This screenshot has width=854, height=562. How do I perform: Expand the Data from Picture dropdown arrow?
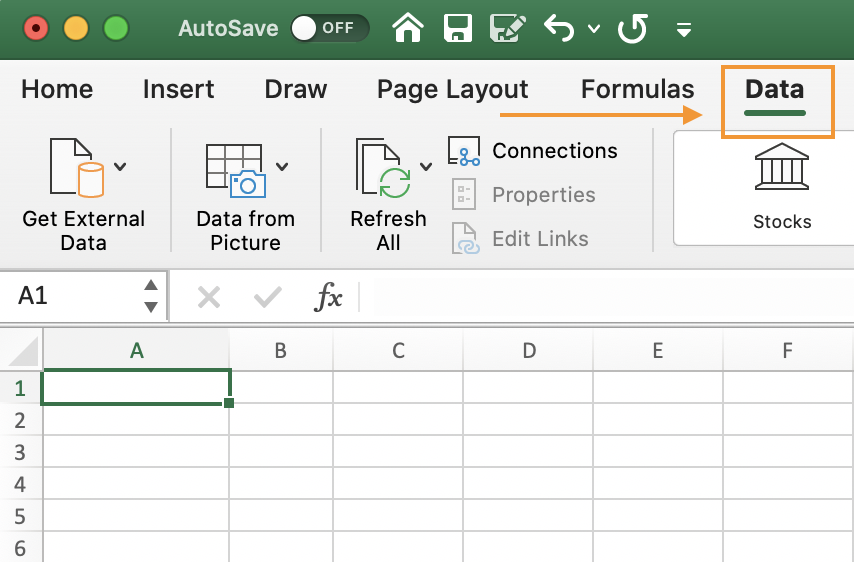click(282, 166)
